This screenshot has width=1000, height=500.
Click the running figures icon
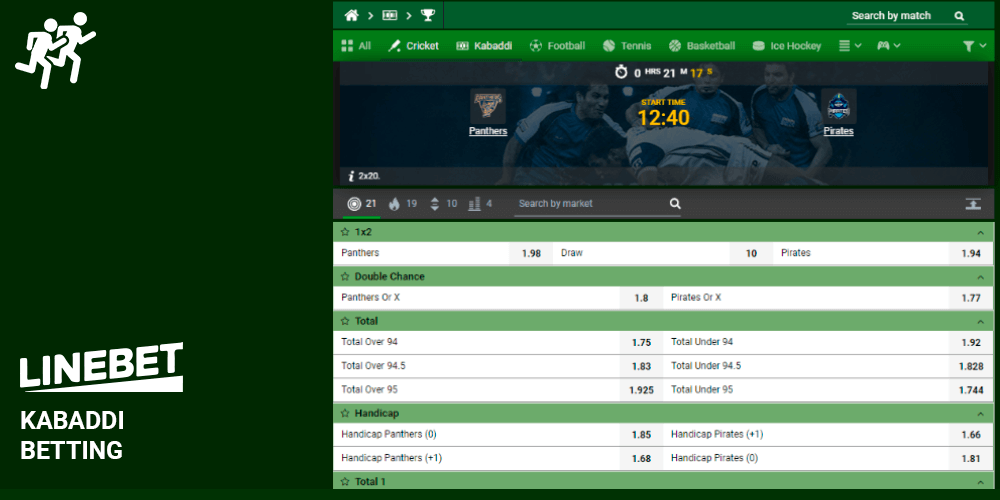[x=55, y=50]
